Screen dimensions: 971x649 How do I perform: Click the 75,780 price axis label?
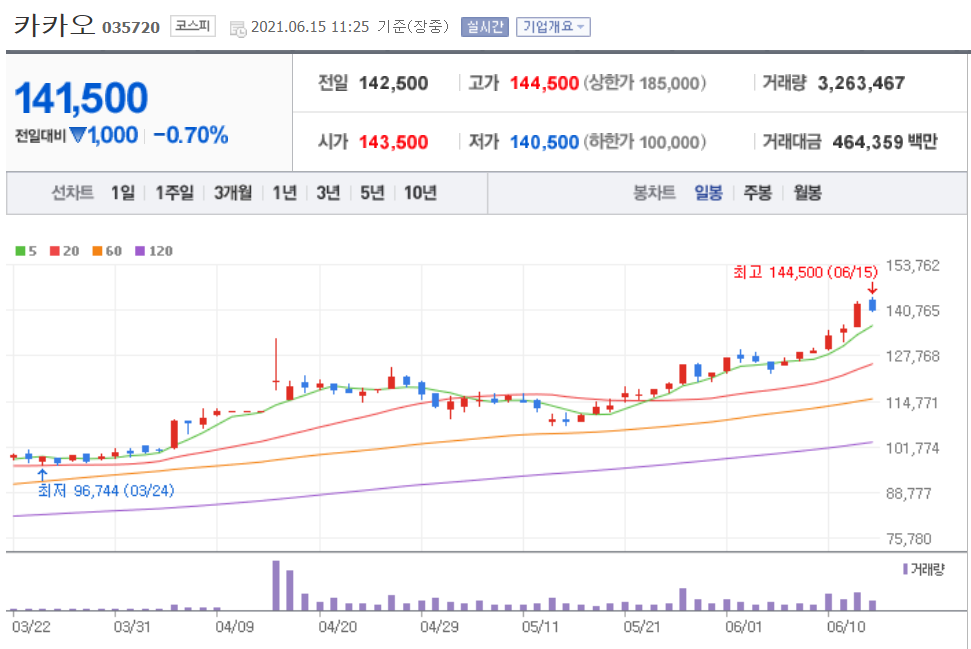tap(908, 539)
